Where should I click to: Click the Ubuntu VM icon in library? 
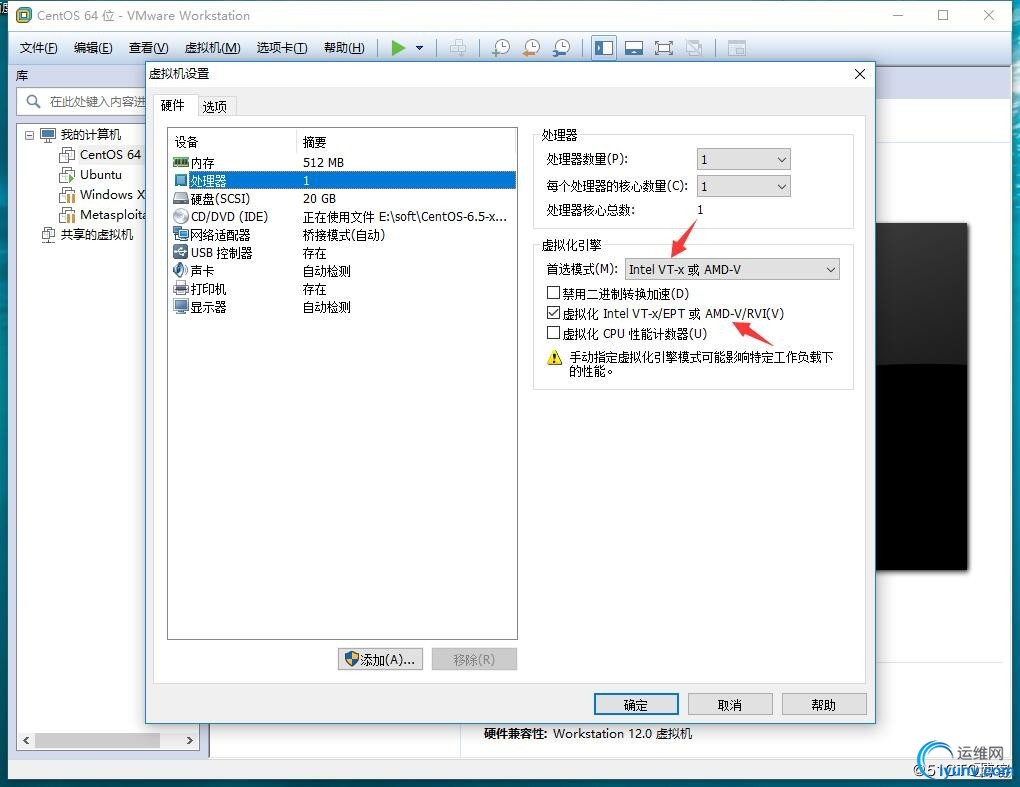[x=67, y=175]
